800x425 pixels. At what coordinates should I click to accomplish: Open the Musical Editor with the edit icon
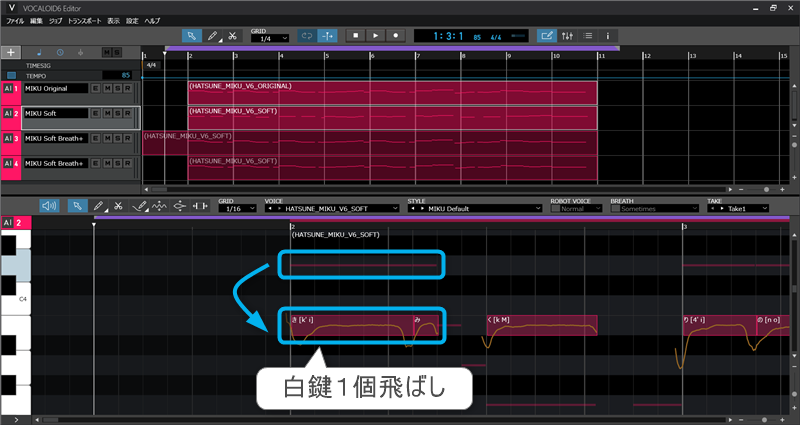tap(547, 36)
